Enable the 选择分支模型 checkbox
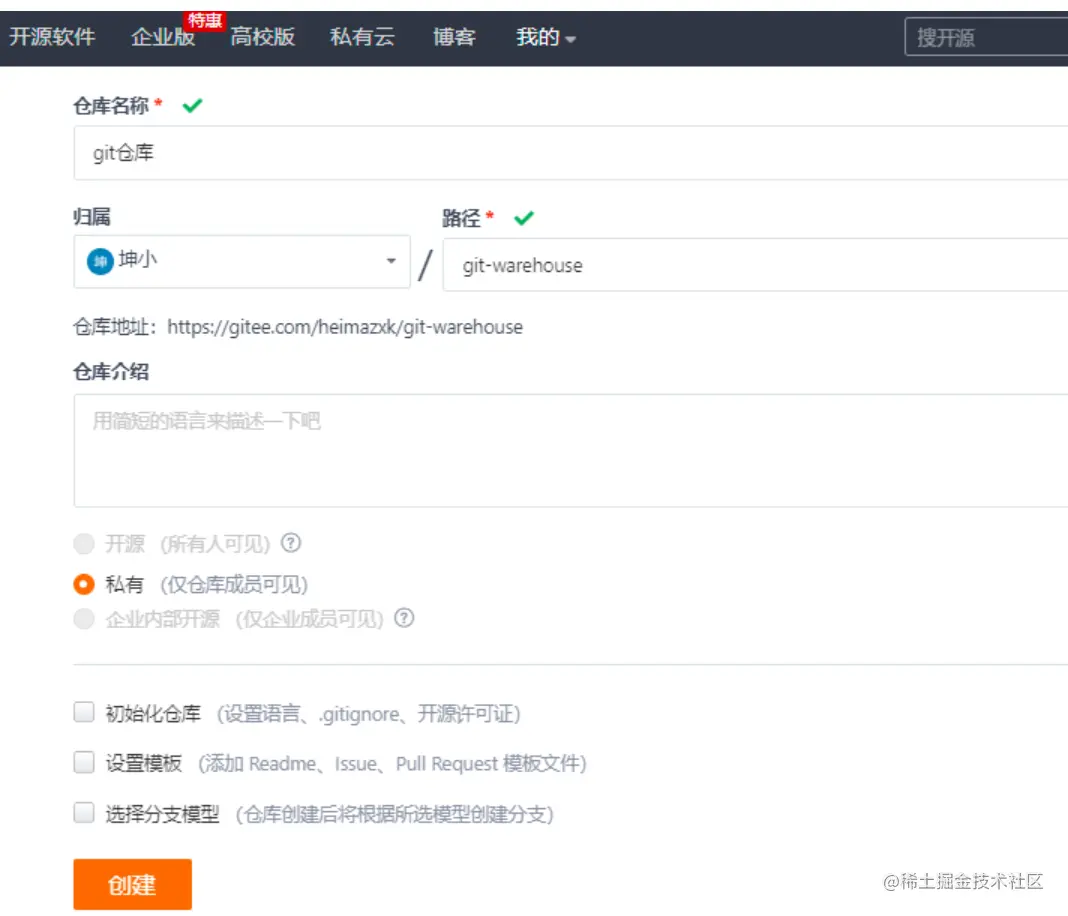This screenshot has height=916, width=1068. [x=84, y=812]
